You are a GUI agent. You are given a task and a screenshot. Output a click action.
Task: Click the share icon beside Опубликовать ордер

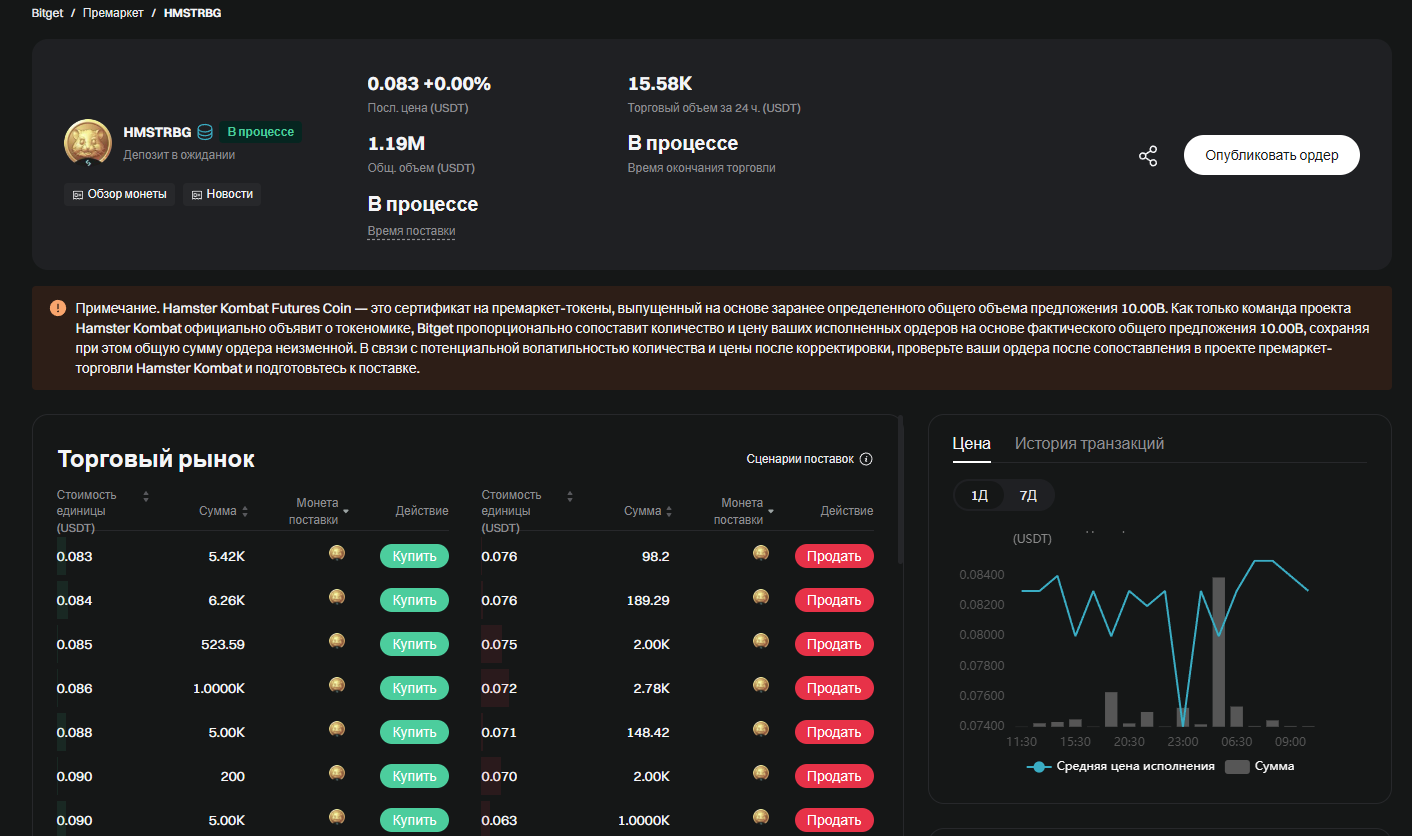point(1148,156)
